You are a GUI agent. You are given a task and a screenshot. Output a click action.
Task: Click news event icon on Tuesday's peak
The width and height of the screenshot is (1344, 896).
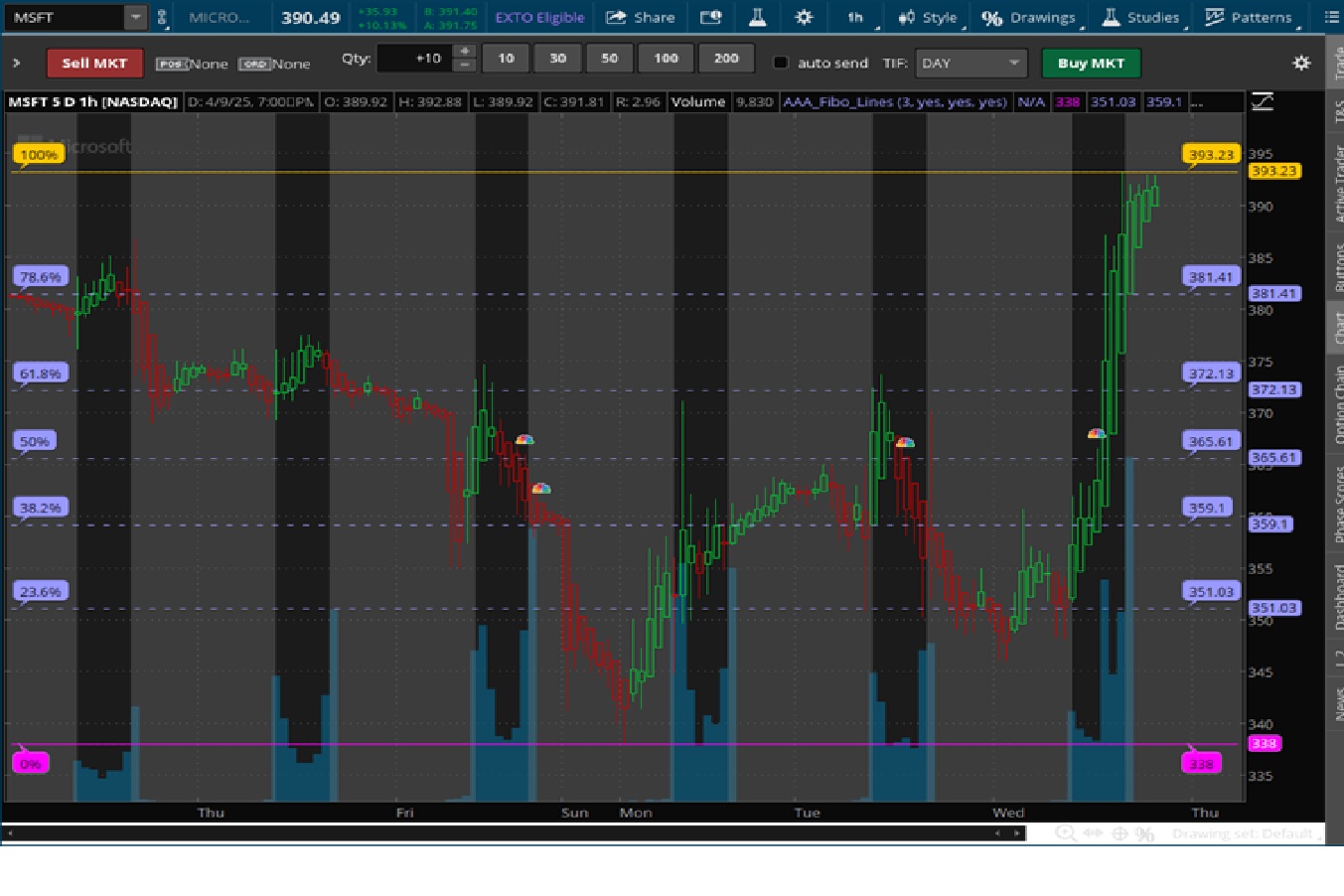[x=904, y=442]
